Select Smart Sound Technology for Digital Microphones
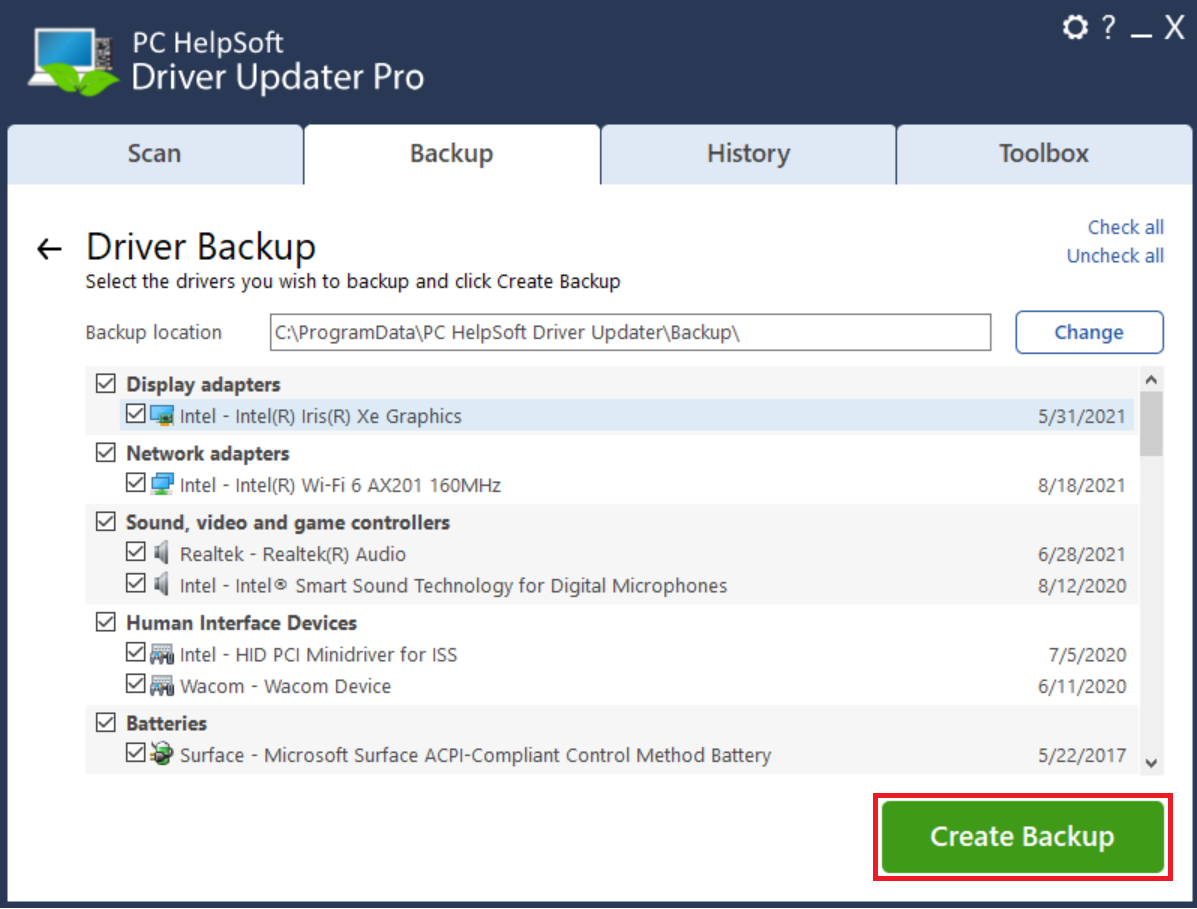 453,586
